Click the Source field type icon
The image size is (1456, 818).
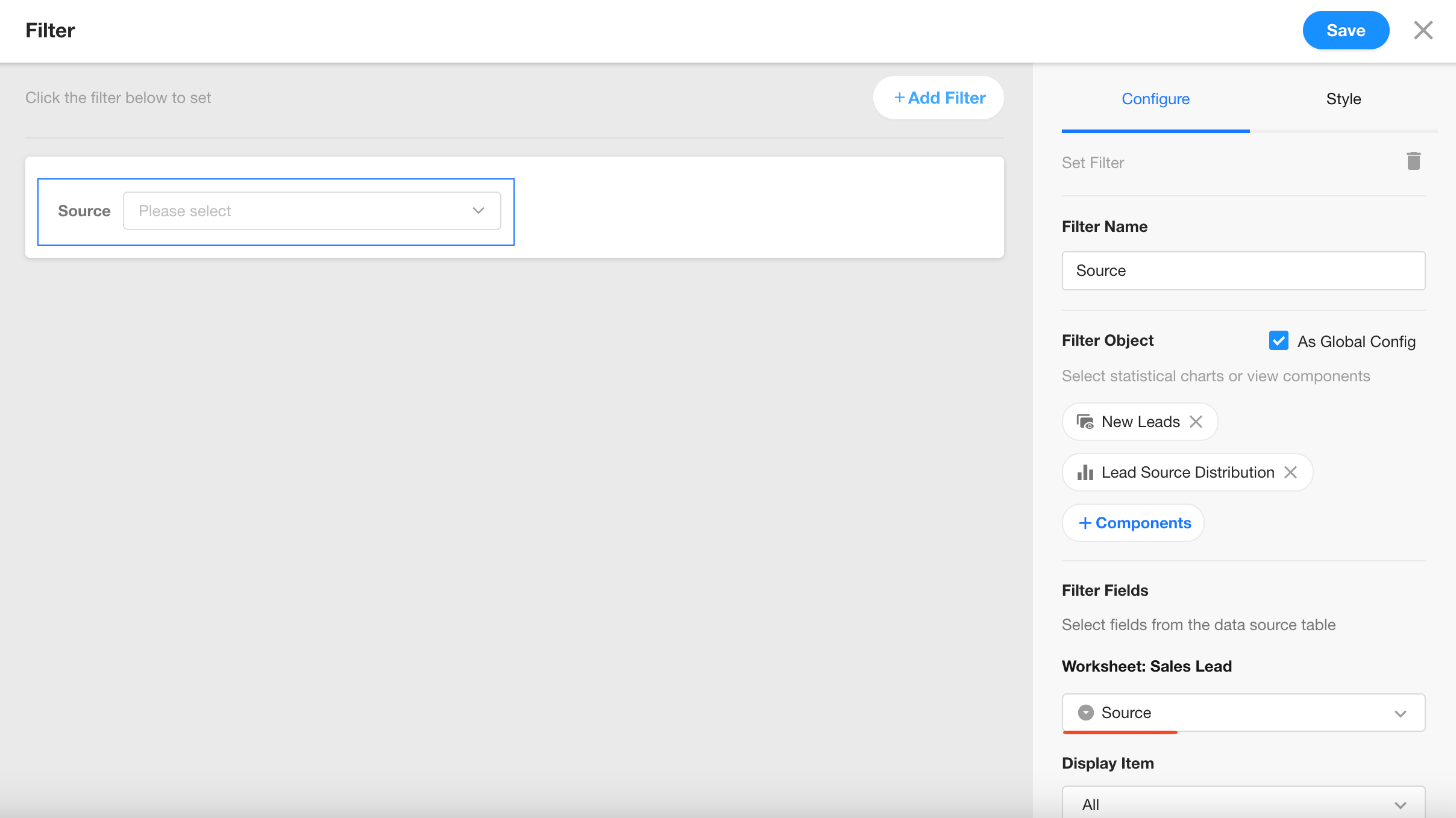coord(1085,713)
